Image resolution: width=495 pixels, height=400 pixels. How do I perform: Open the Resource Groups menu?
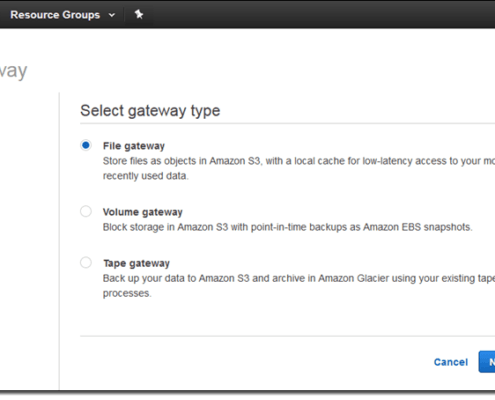(55, 15)
